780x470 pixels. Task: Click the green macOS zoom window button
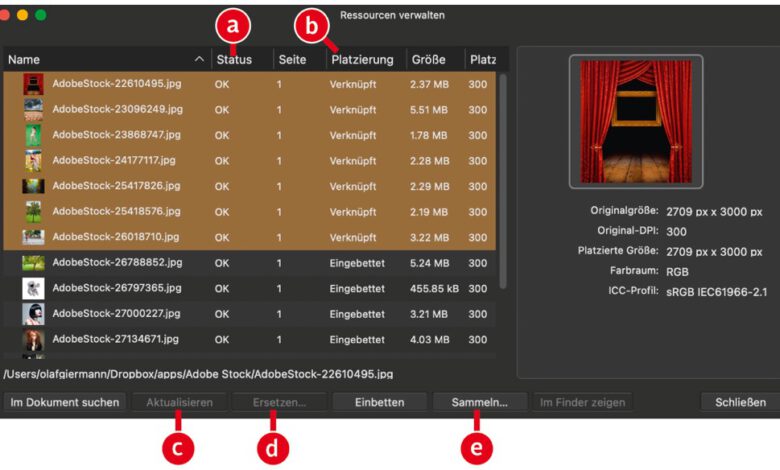tap(41, 15)
